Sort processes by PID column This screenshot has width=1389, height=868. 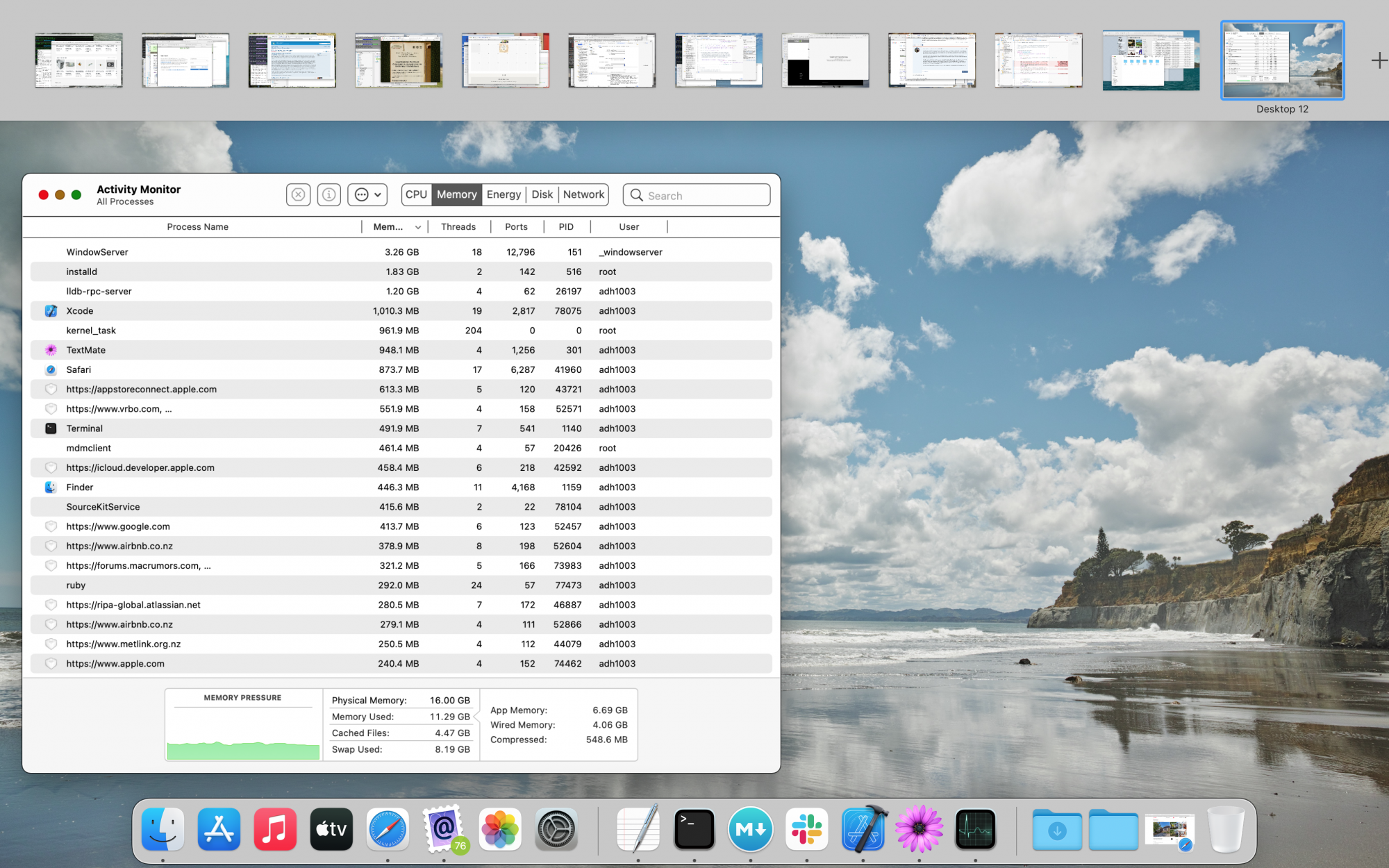(x=566, y=227)
